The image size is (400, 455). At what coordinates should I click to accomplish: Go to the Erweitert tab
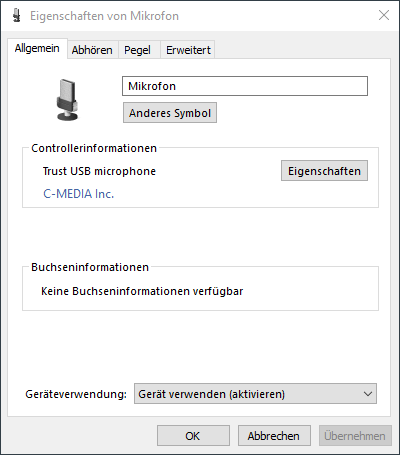(x=188, y=50)
